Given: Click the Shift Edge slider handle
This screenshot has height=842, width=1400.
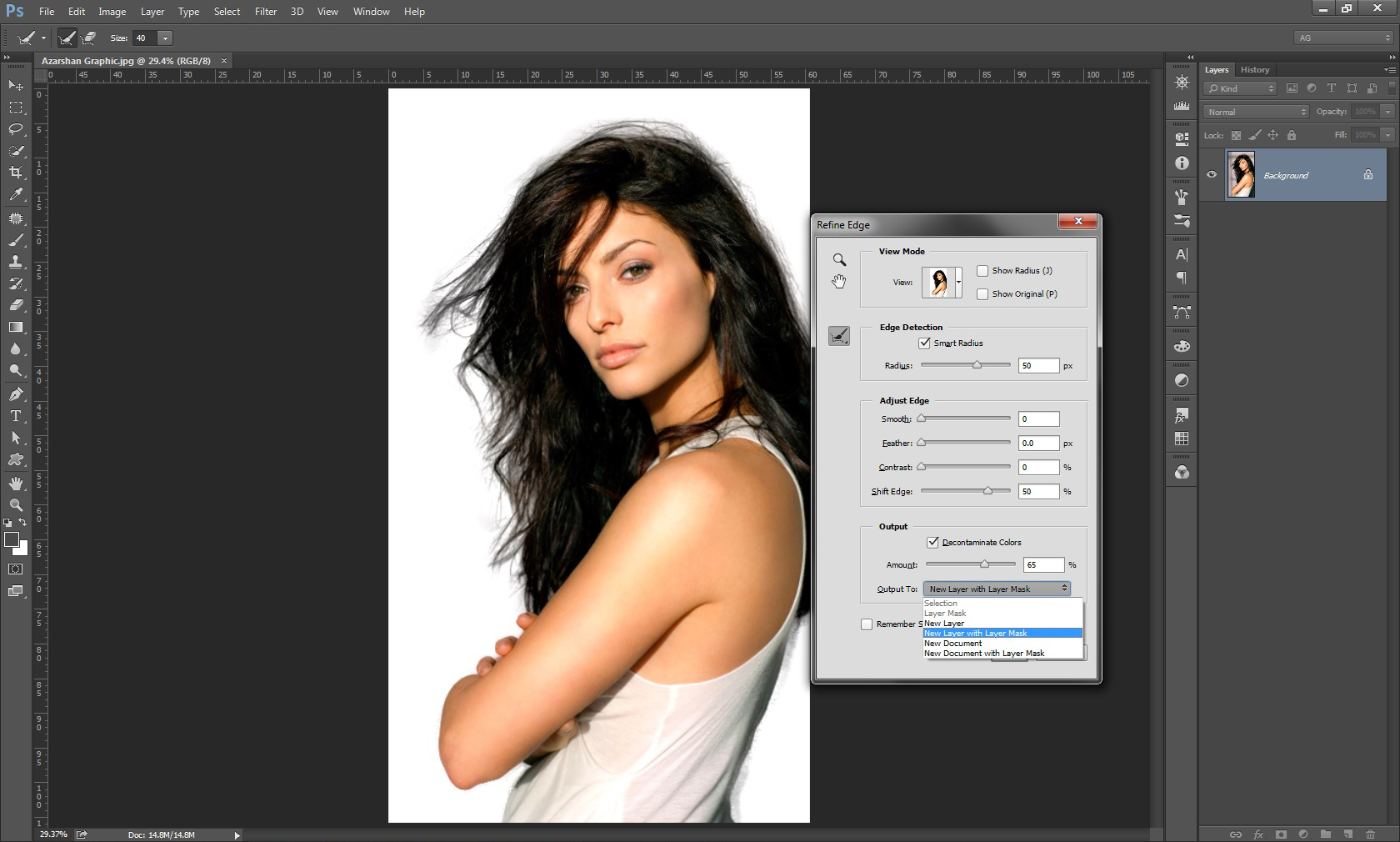Looking at the screenshot, I should (987, 491).
